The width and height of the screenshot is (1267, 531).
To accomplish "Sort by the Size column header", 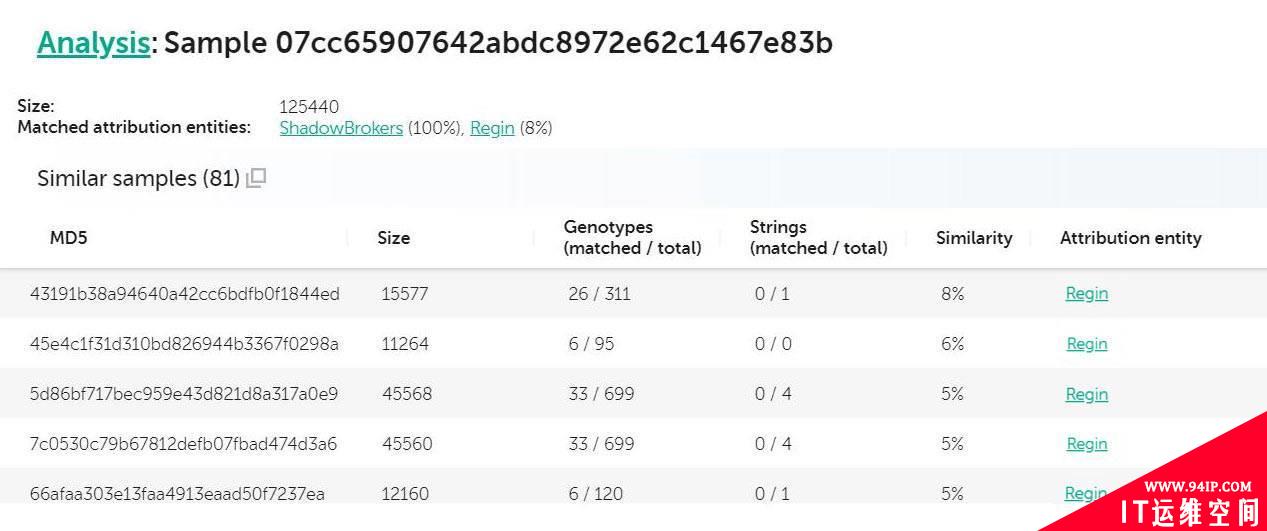I will point(394,238).
